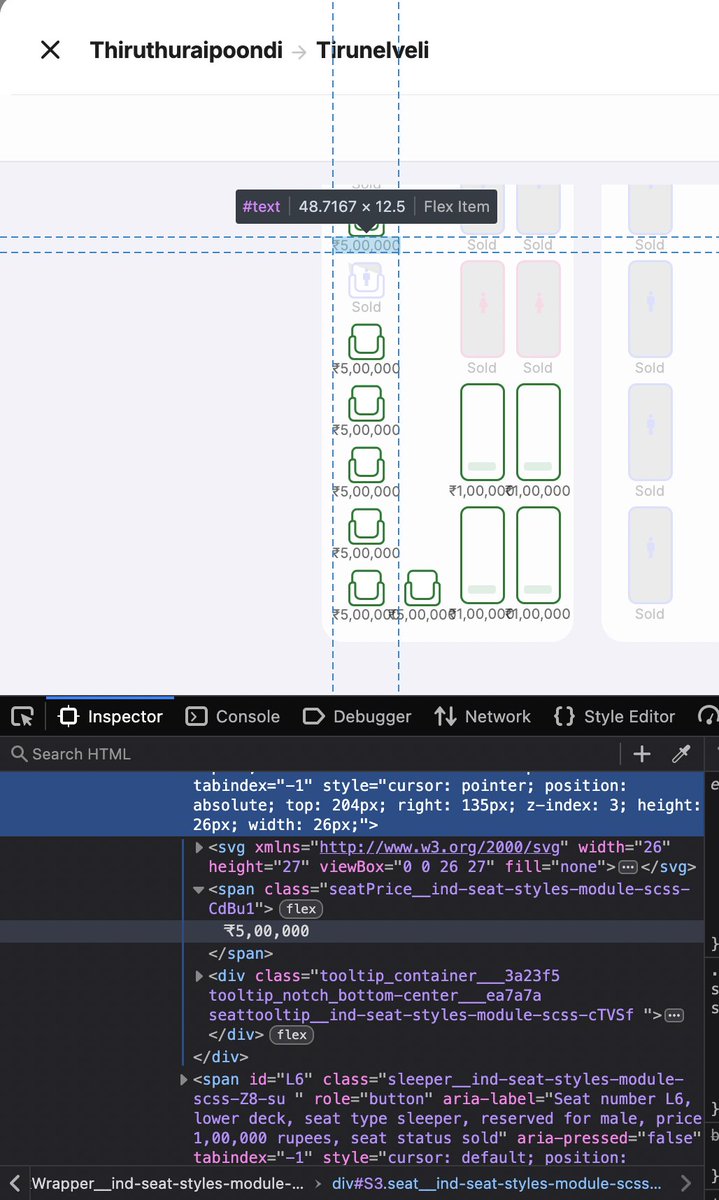Select bottom-row sleeper adjacent to the seater seat
The width and height of the screenshot is (719, 1200).
(482, 554)
